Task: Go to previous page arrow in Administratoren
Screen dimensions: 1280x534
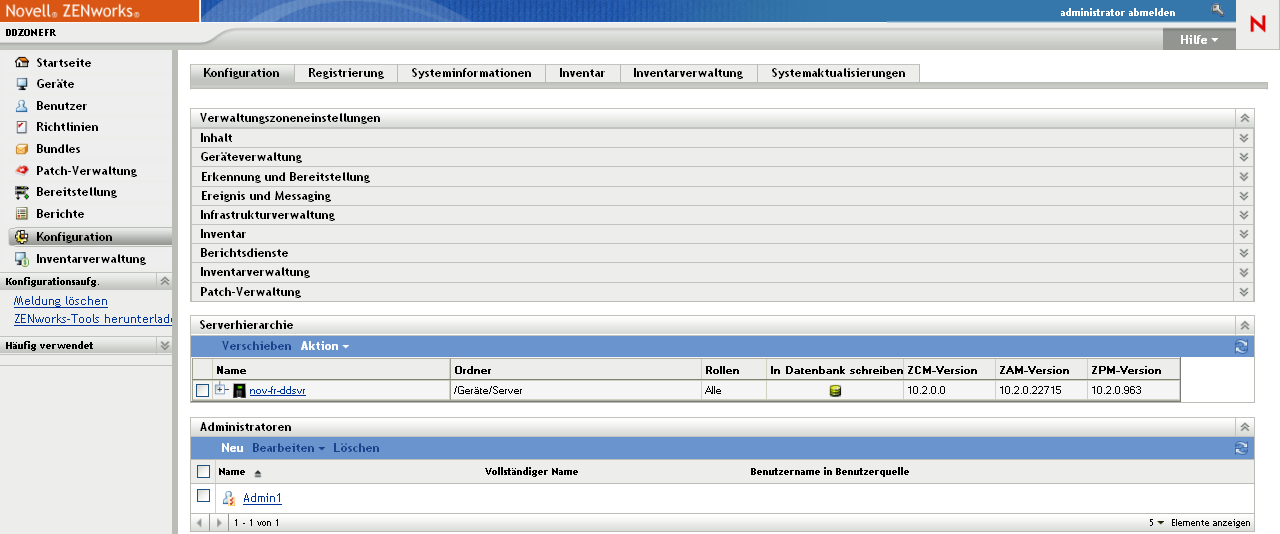Action: [x=199, y=523]
